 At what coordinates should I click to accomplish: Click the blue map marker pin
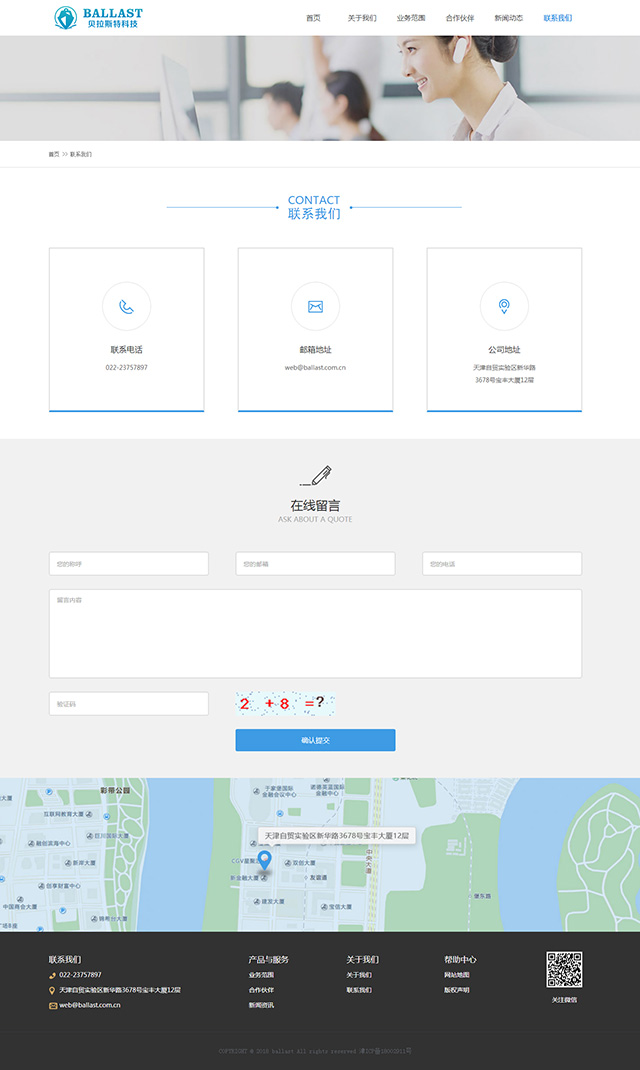click(264, 860)
